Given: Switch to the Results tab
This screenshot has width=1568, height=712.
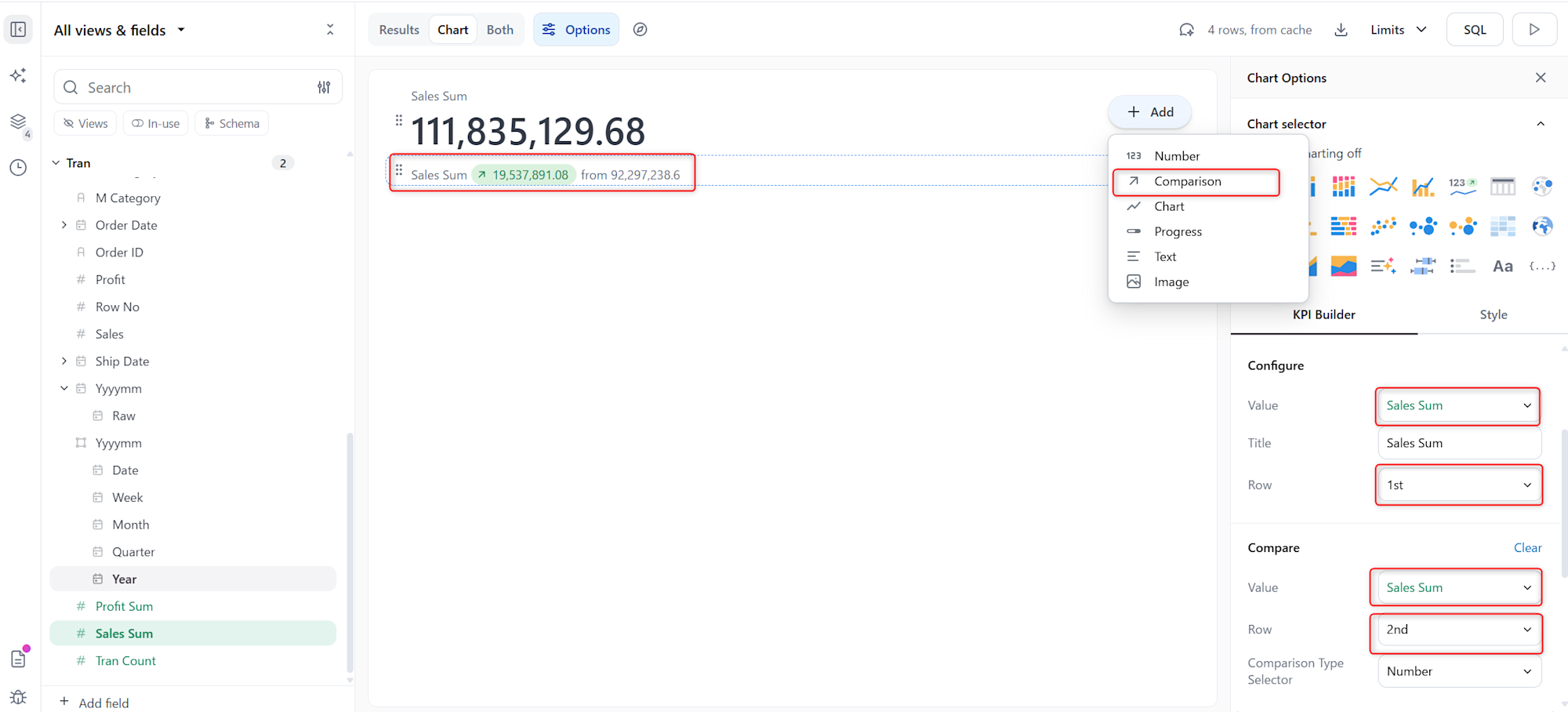Looking at the screenshot, I should [399, 30].
